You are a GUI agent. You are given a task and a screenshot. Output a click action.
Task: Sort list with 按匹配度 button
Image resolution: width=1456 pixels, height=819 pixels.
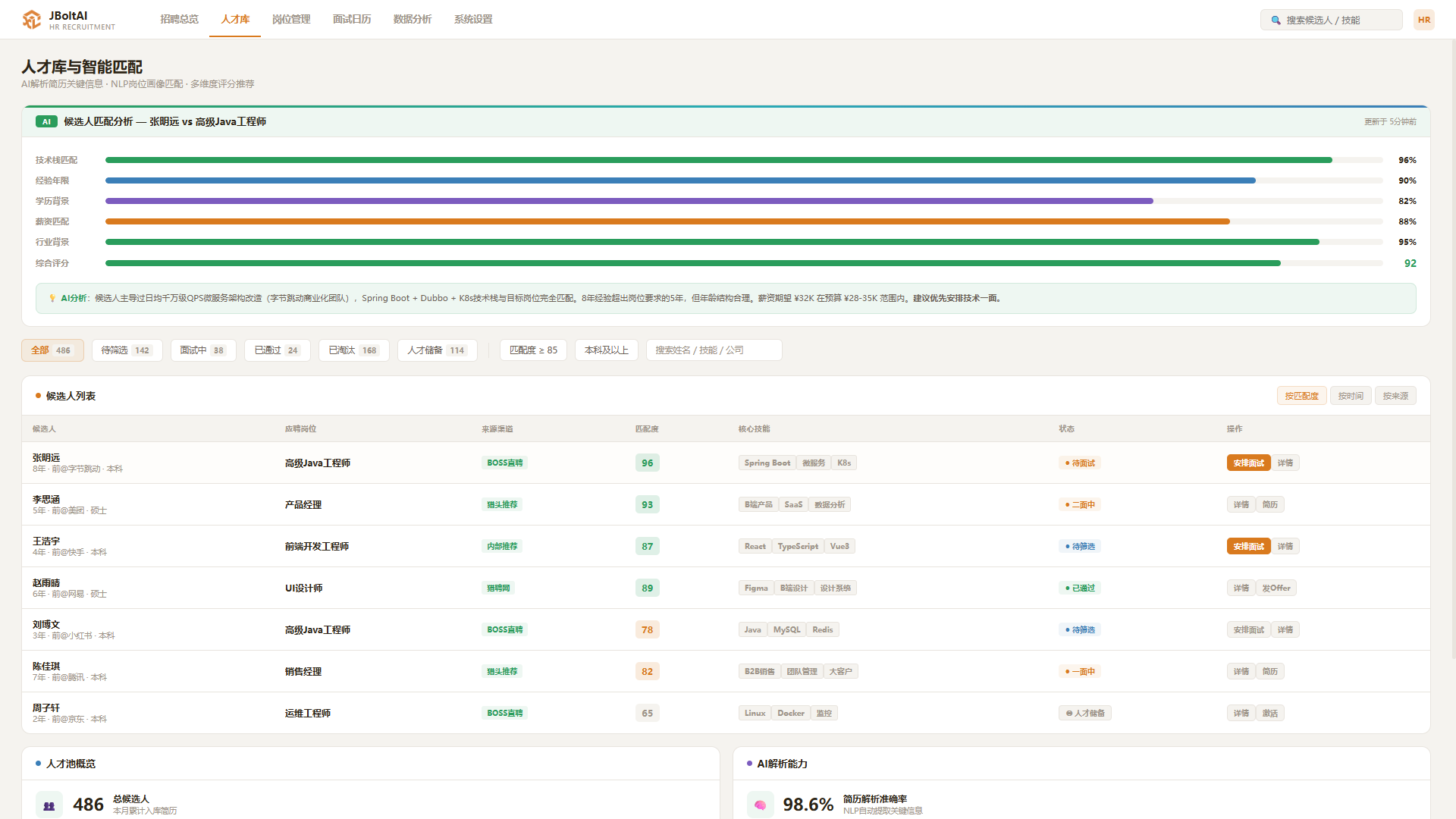[x=1301, y=396]
